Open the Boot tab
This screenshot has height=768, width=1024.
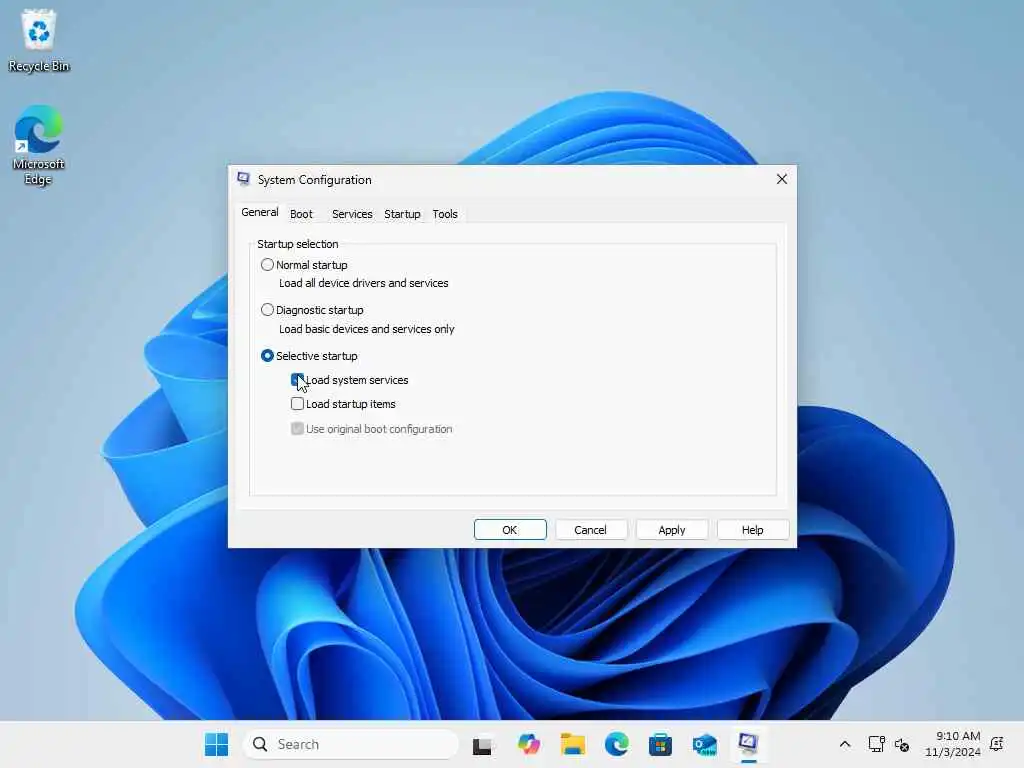[x=301, y=214]
